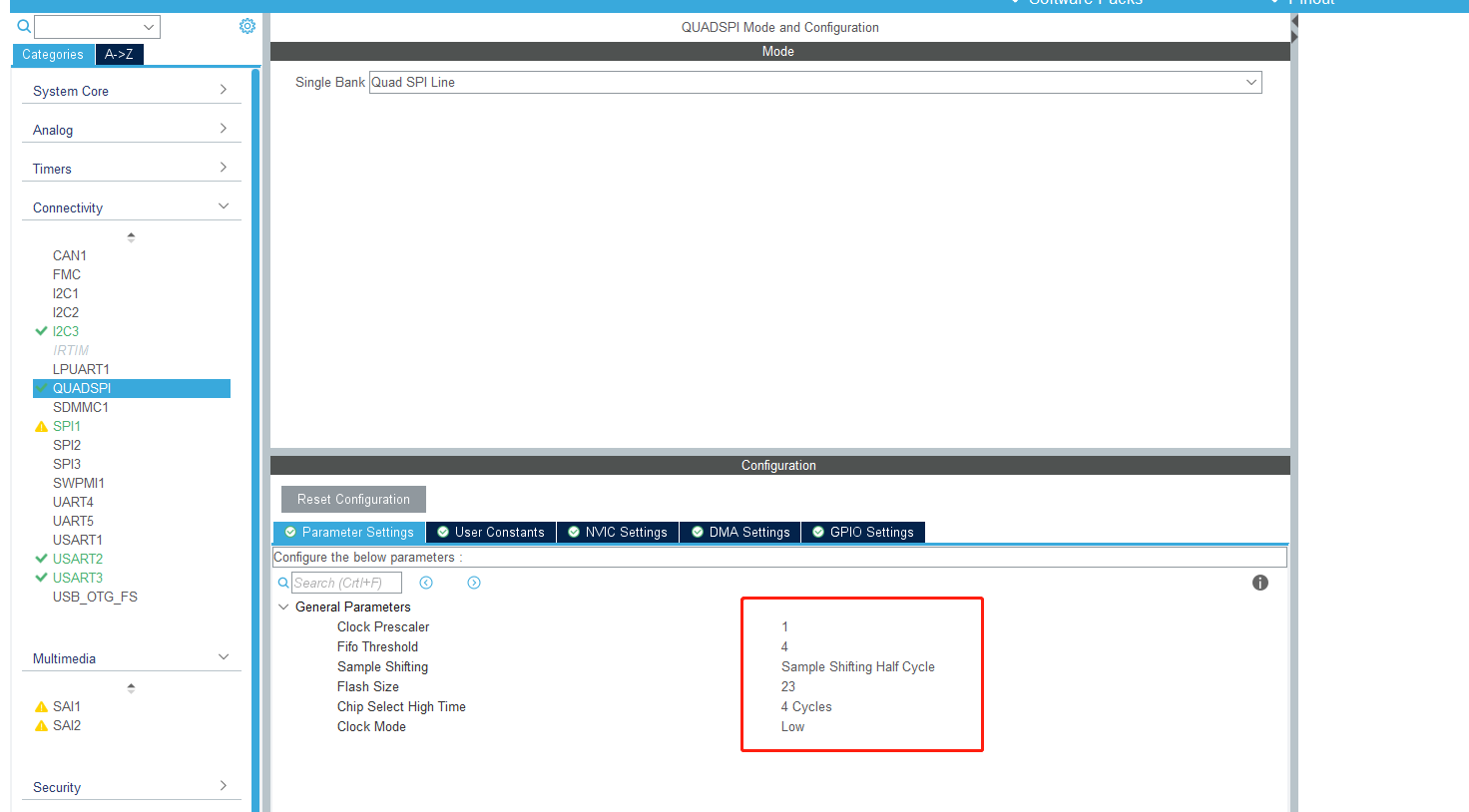Click the next search result arrow
Viewport: 1469px width, 812px height.
pyautogui.click(x=473, y=583)
